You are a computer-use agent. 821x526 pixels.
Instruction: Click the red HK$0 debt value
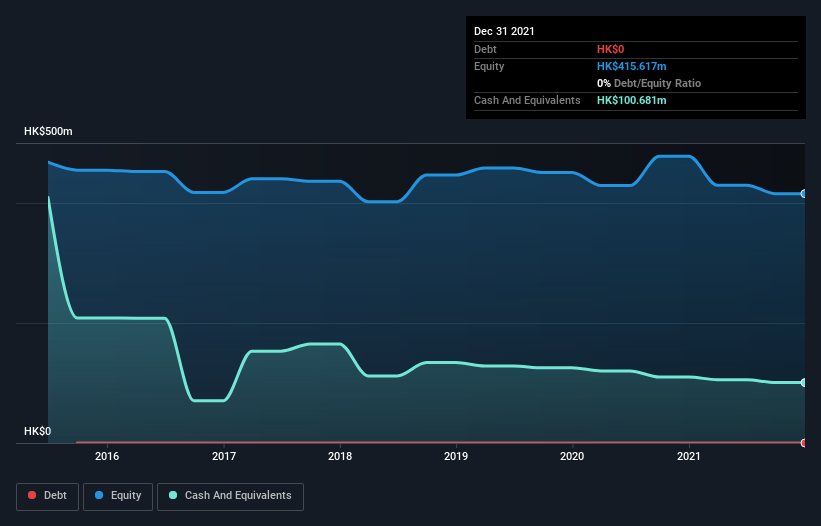click(x=611, y=49)
